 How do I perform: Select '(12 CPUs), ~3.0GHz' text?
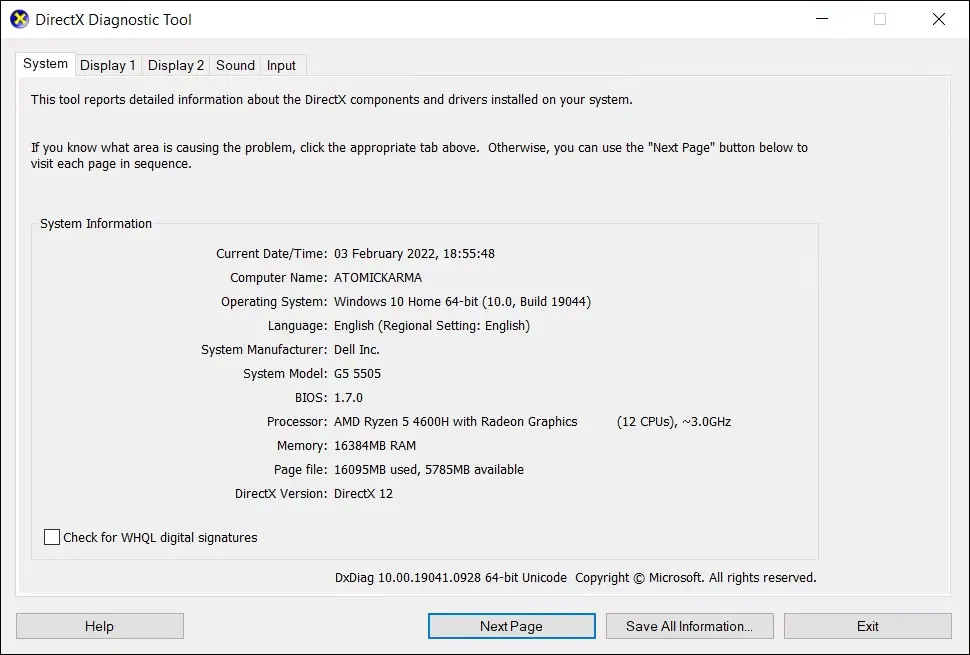point(674,422)
